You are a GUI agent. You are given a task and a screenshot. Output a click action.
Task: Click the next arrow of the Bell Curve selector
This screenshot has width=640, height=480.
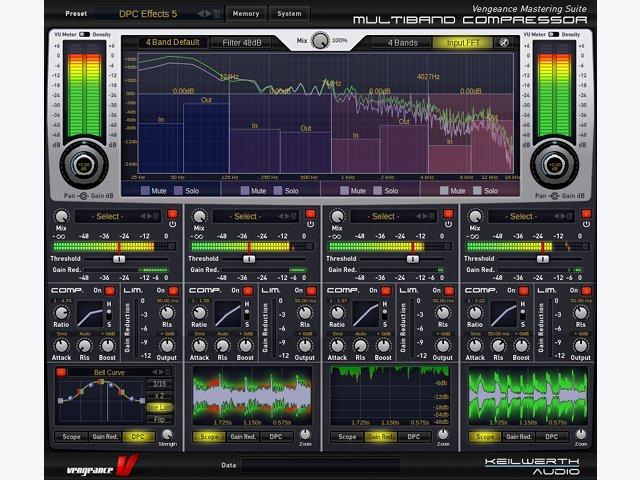(x=162, y=372)
